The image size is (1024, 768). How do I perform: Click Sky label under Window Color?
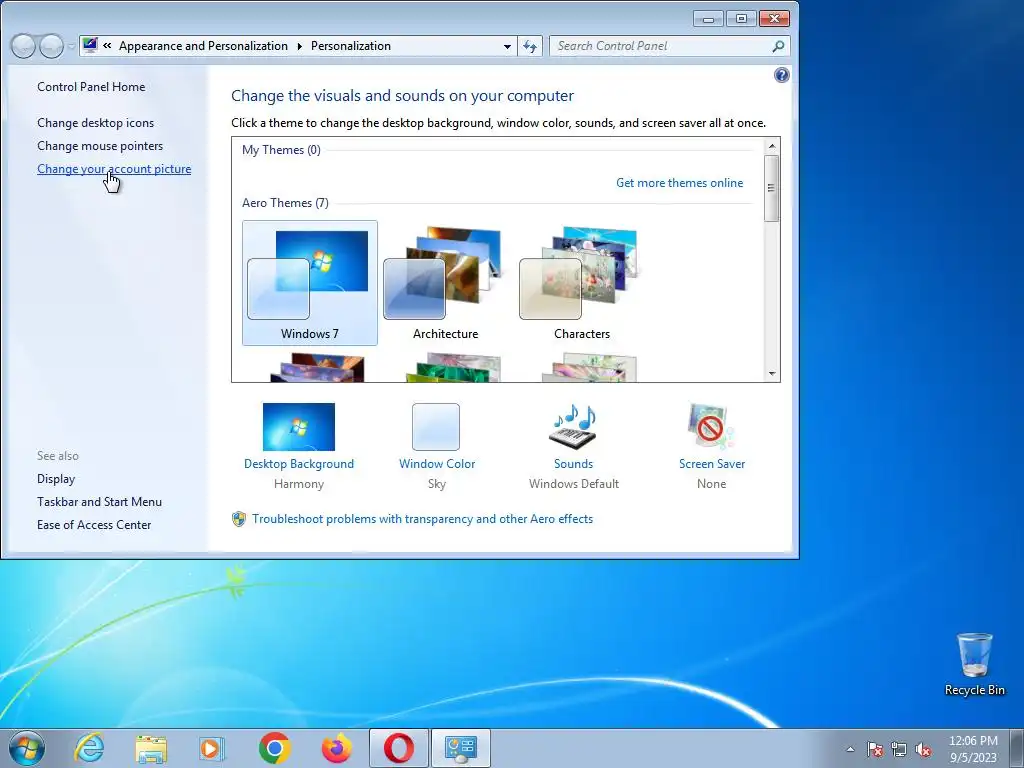click(437, 484)
